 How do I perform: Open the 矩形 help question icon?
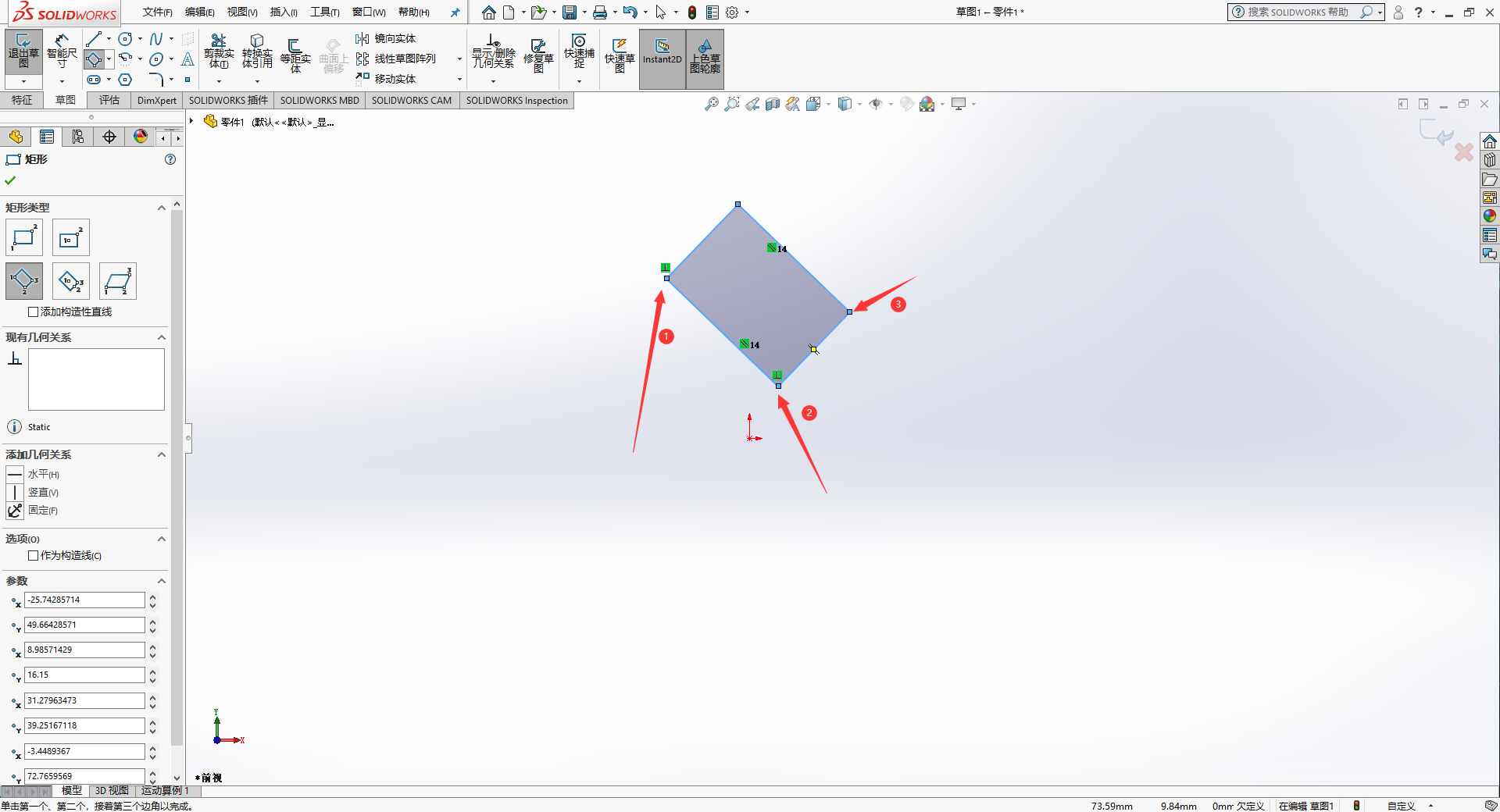tap(170, 159)
